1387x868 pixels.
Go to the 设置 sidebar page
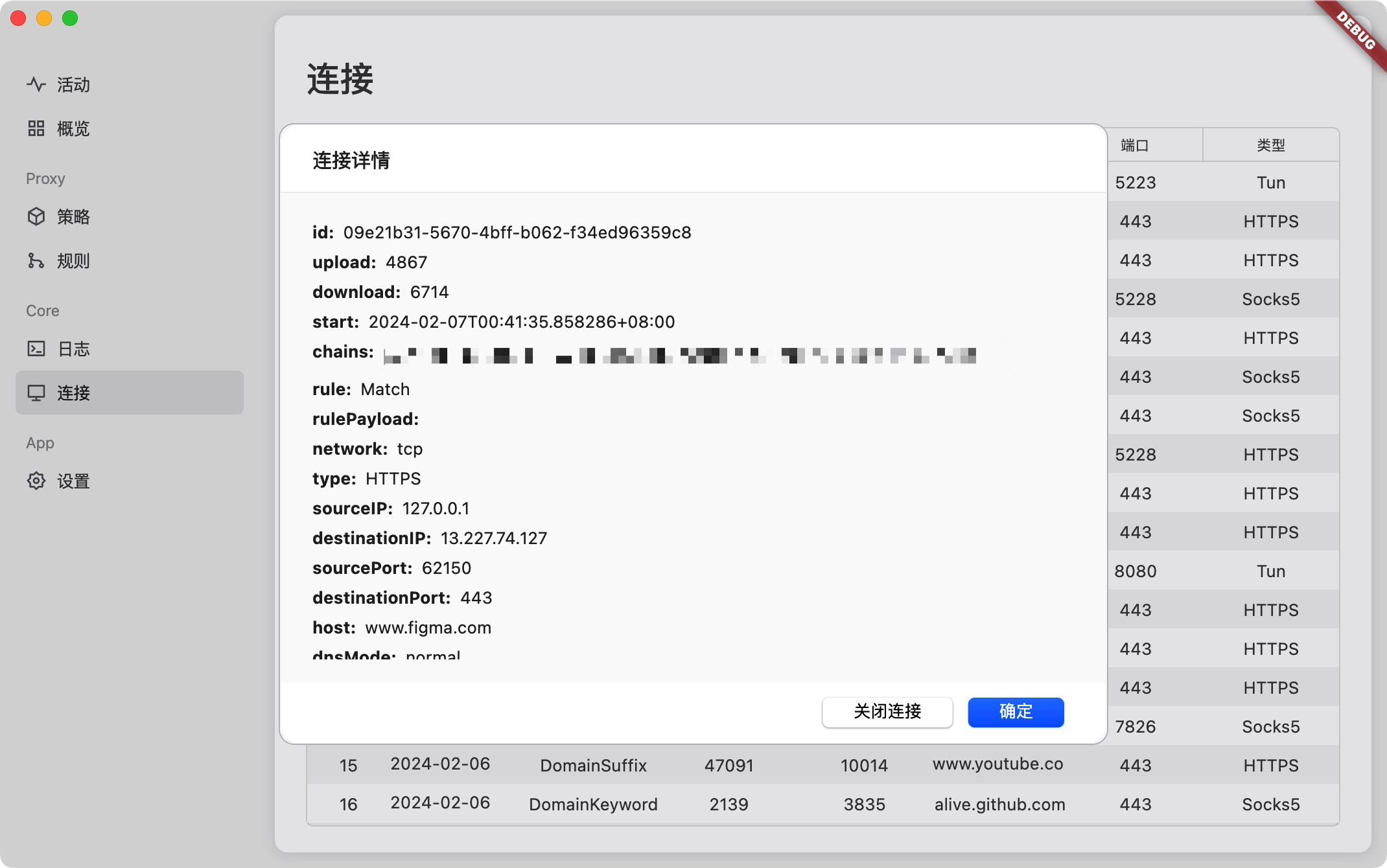pos(73,481)
